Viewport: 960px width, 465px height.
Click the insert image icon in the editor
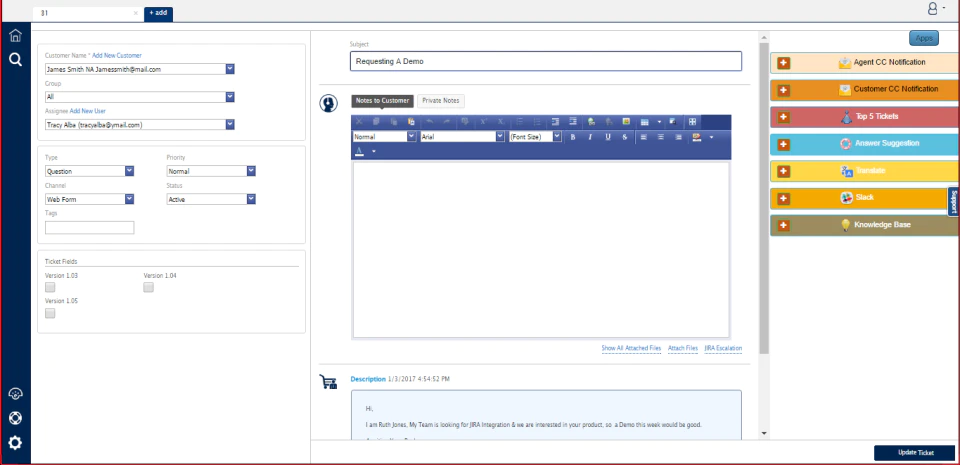[626, 122]
